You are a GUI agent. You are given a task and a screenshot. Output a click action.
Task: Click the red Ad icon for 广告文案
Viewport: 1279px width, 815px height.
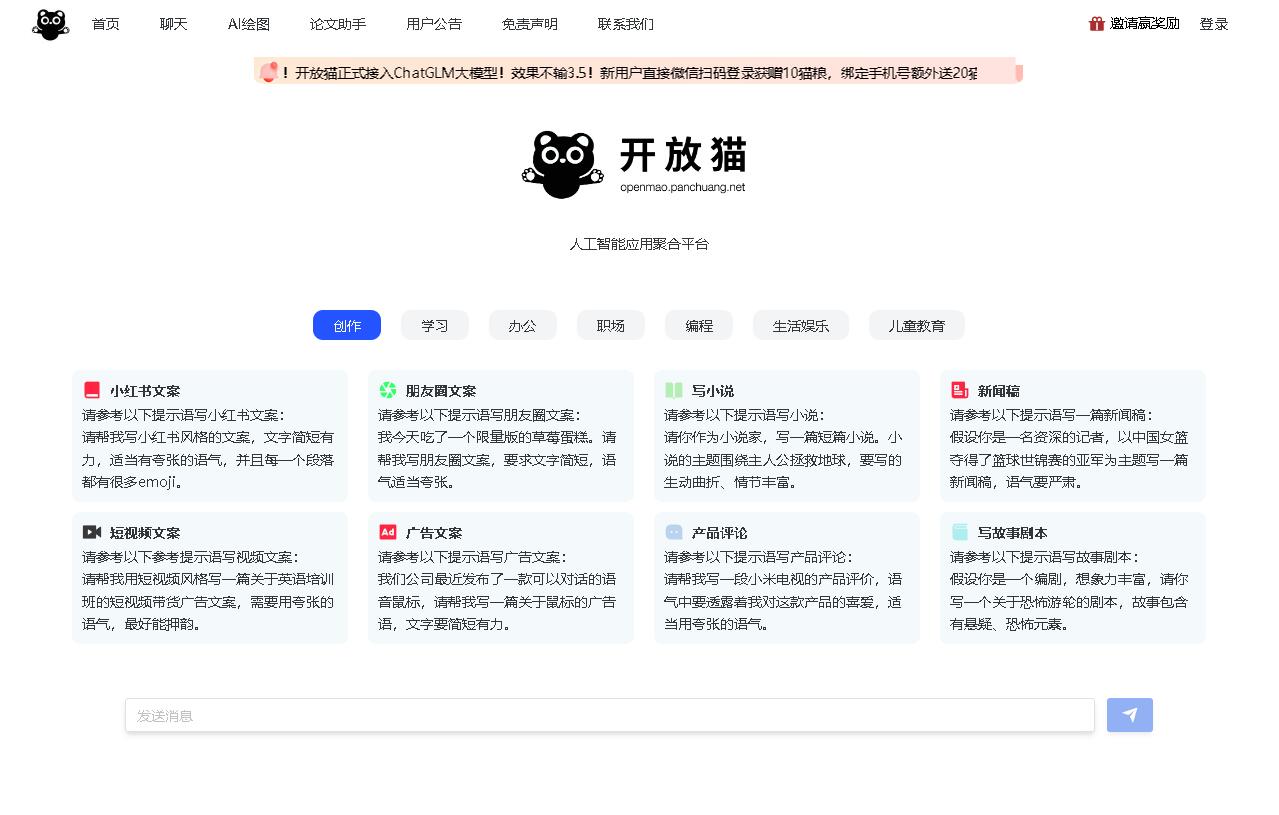388,532
